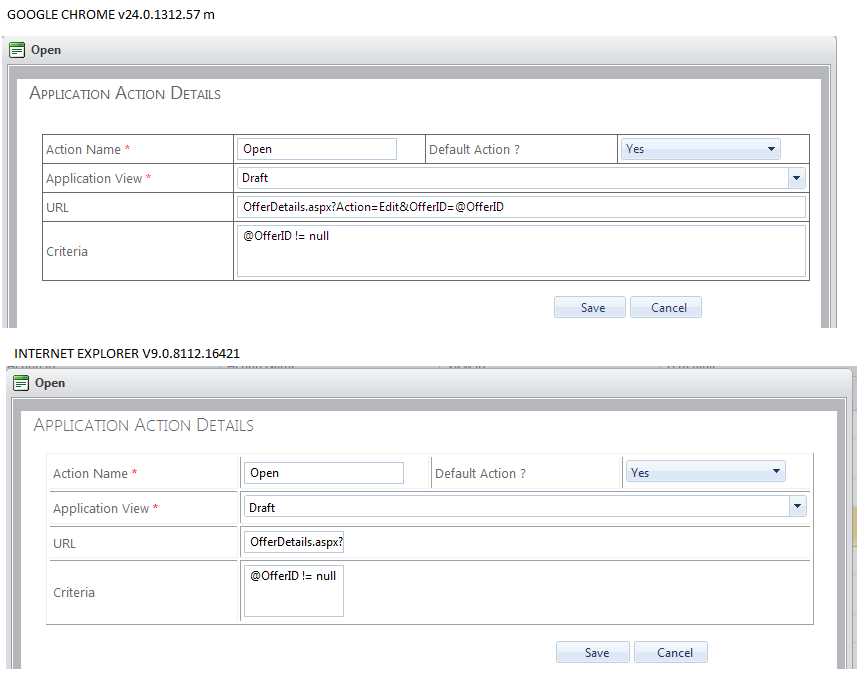Click the Criteria text area in Chrome dialog
Image resolution: width=864 pixels, height=686 pixels.
[x=521, y=251]
